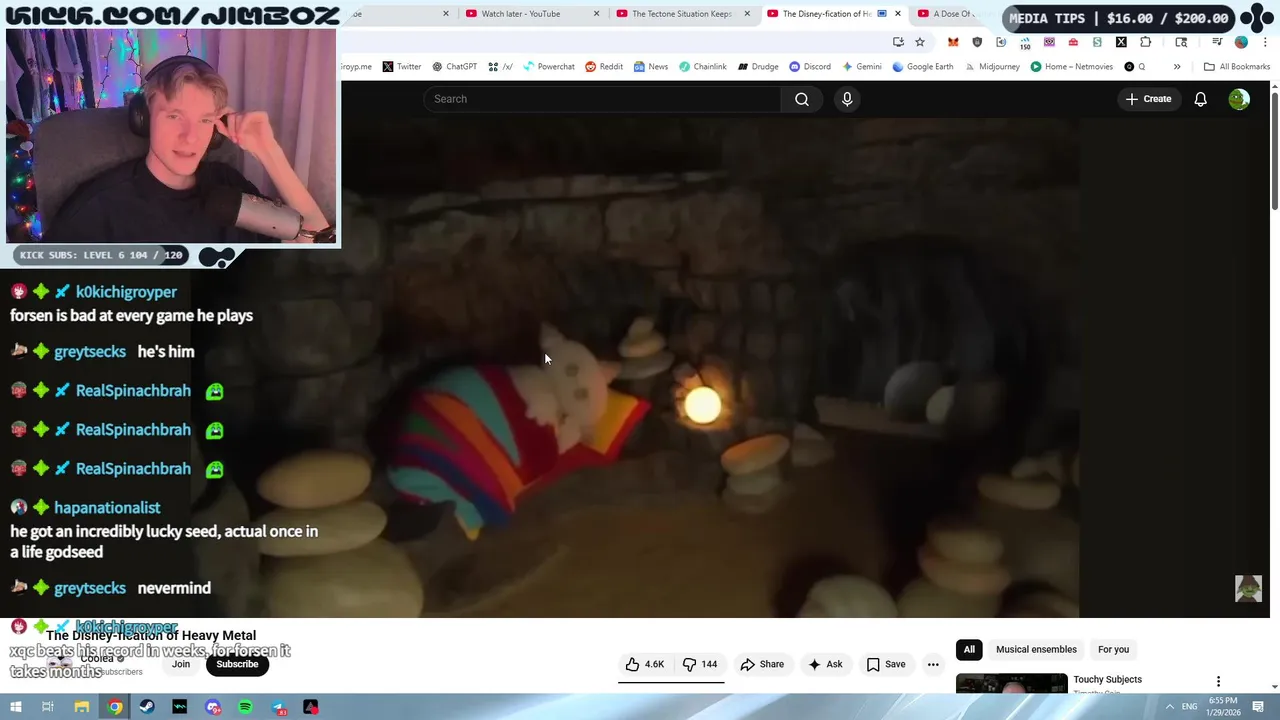Close the Watch later - YouTube tab
This screenshot has height=720, width=1280.
point(597,14)
